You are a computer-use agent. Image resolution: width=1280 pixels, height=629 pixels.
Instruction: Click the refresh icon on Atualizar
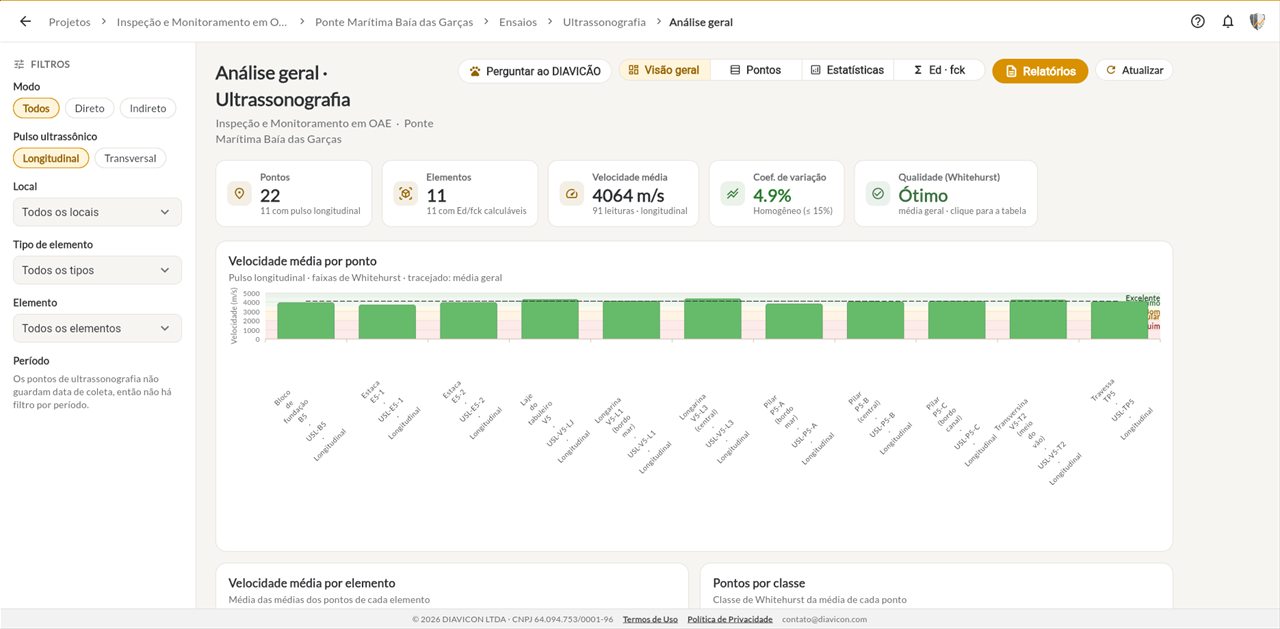pyautogui.click(x=1110, y=70)
